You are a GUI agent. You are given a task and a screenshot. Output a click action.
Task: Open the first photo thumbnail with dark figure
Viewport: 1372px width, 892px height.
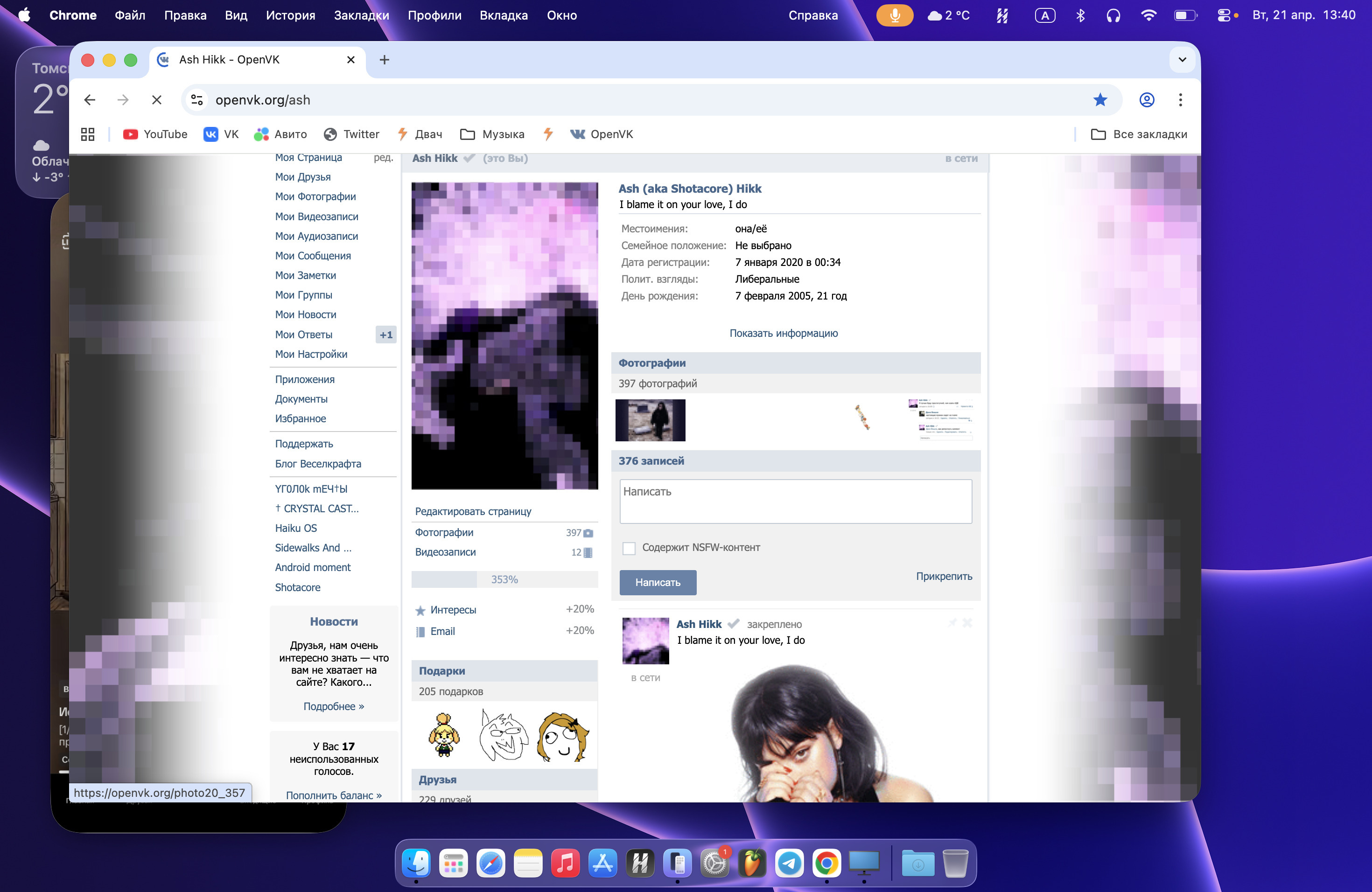tap(650, 421)
